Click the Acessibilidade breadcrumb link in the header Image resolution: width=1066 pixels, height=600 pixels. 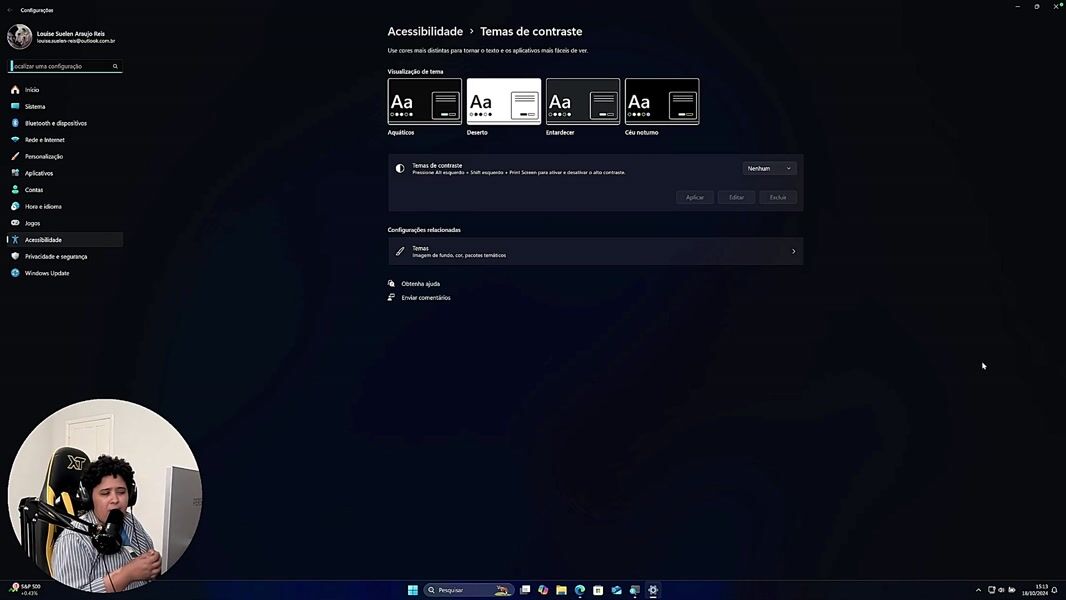[425, 31]
